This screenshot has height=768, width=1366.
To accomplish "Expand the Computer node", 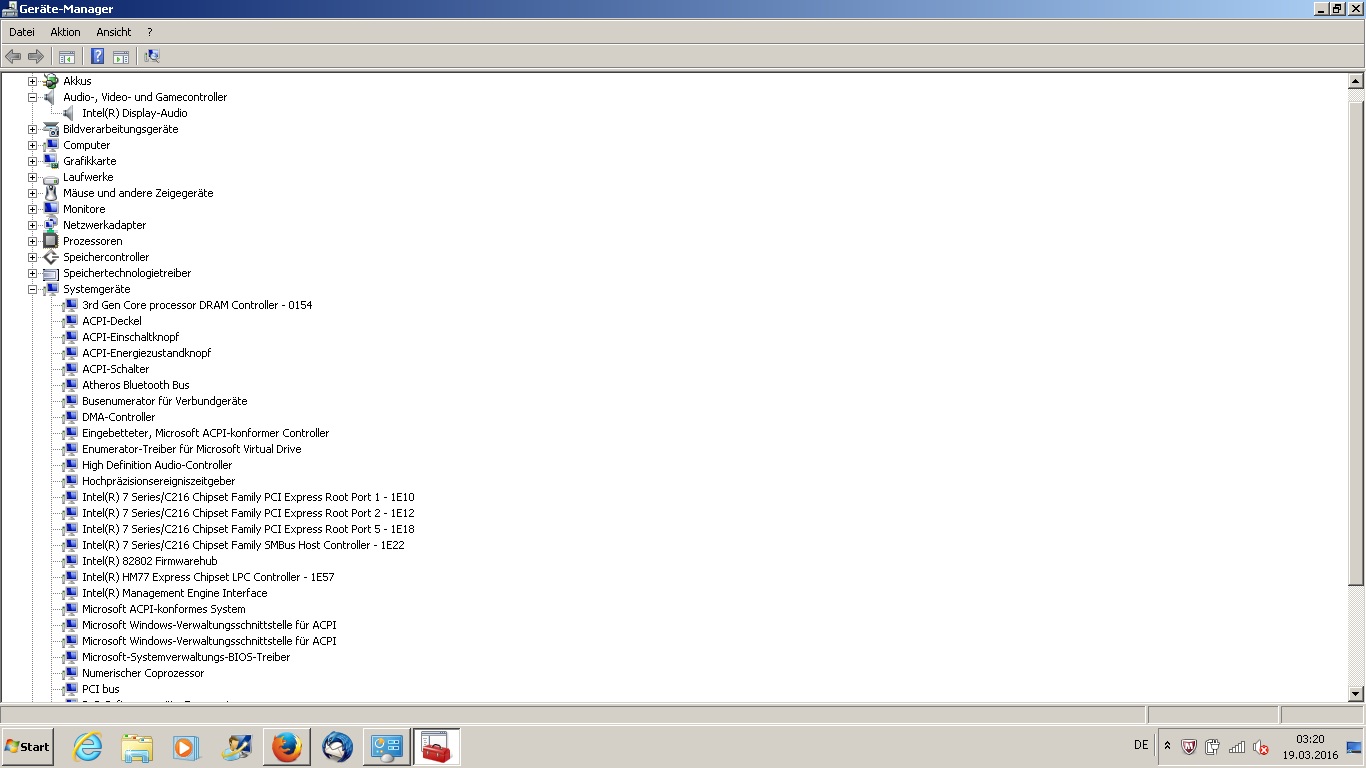I will [32, 145].
